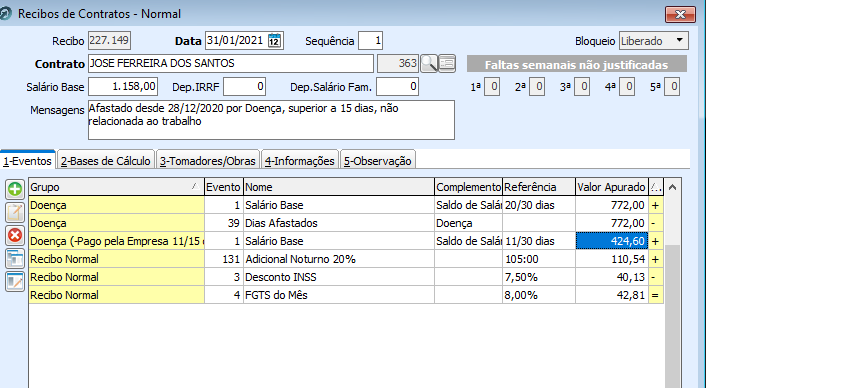Image resolution: width=846 pixels, height=388 pixels.
Task: Click the events table scroll up arrow
Action: click(672, 187)
